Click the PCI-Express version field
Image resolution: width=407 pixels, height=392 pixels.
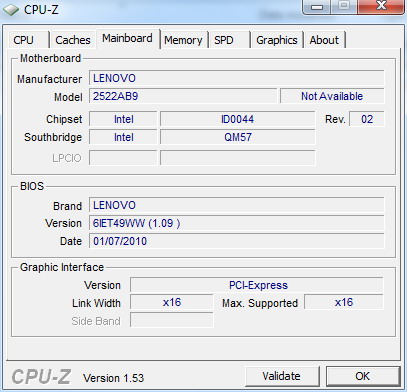point(257,285)
